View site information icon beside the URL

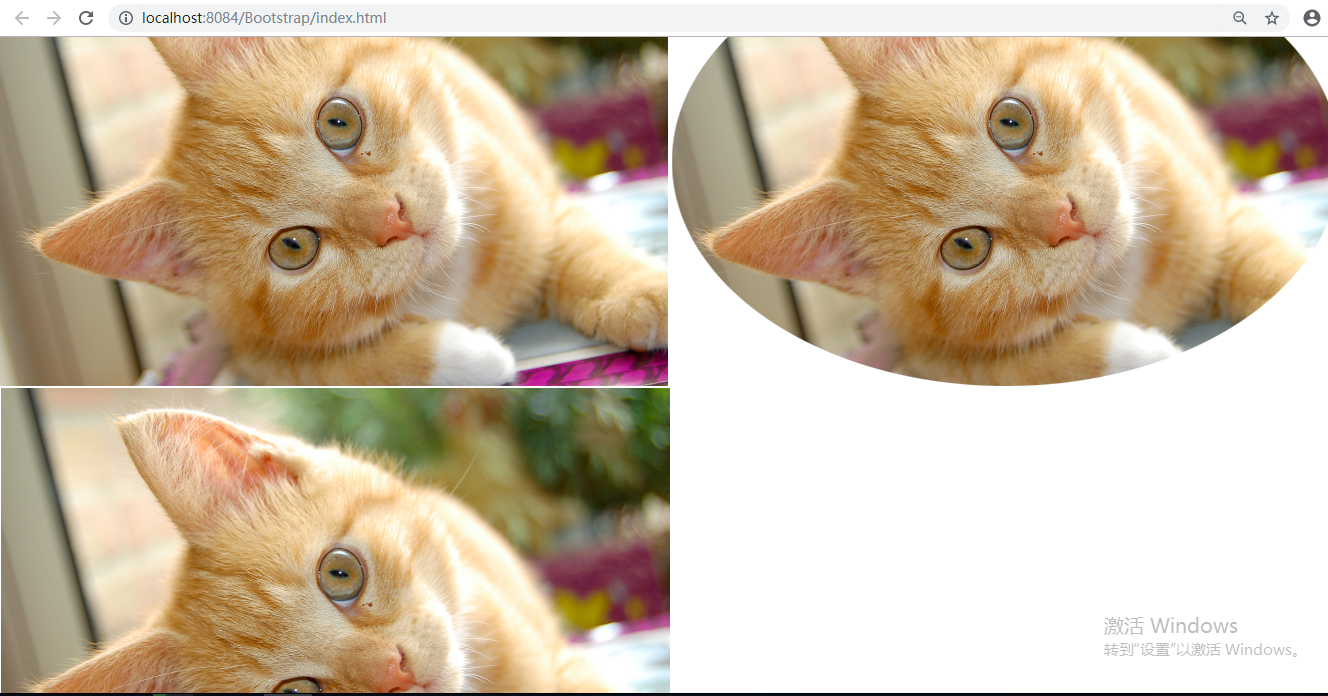[126, 18]
